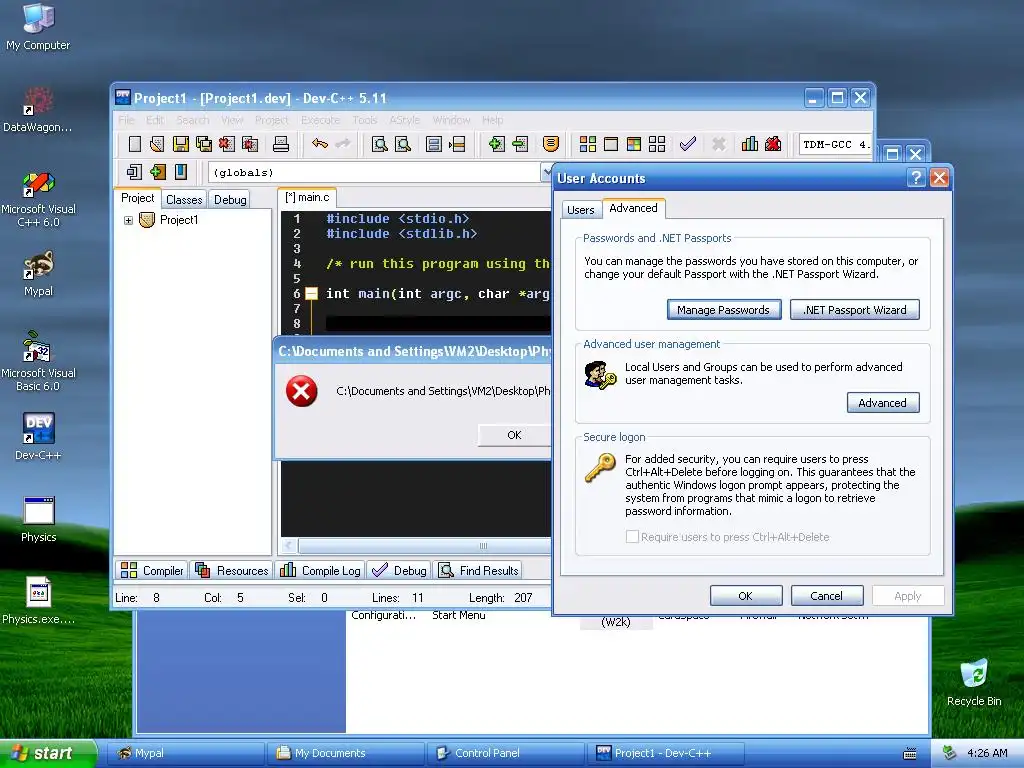
Task: Click the Undo arrow icon
Action: [319, 144]
